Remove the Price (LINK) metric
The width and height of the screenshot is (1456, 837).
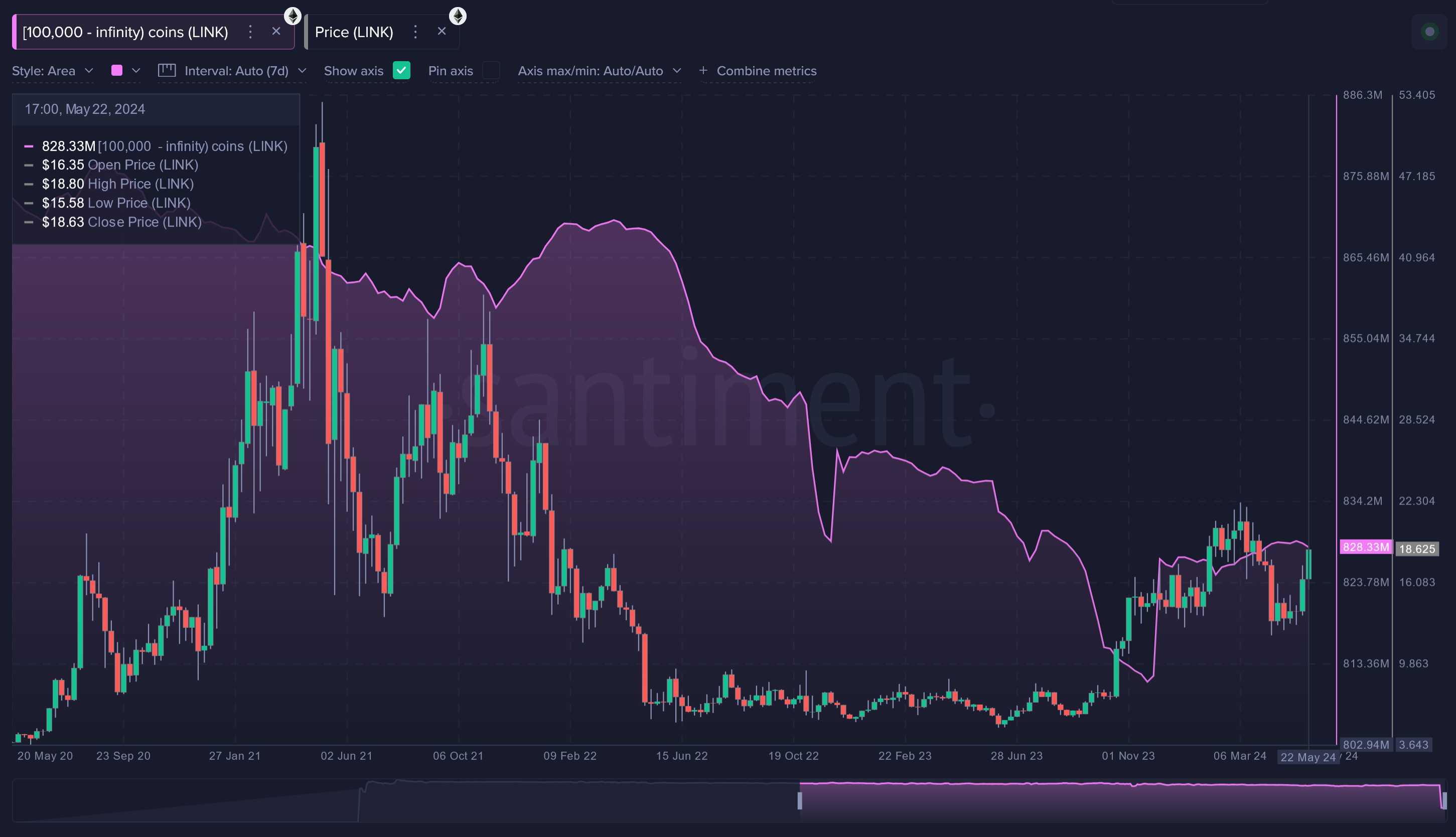442,31
